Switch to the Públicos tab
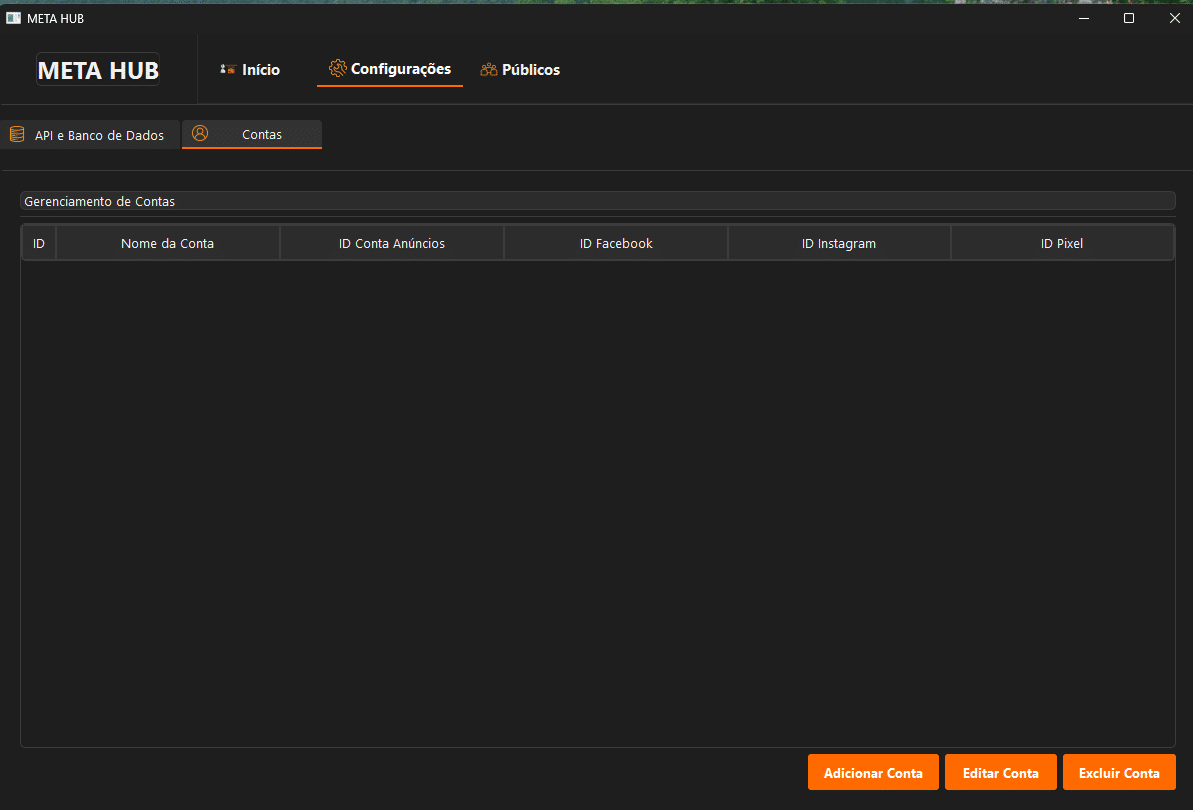Viewport: 1193px width, 810px height. [520, 69]
